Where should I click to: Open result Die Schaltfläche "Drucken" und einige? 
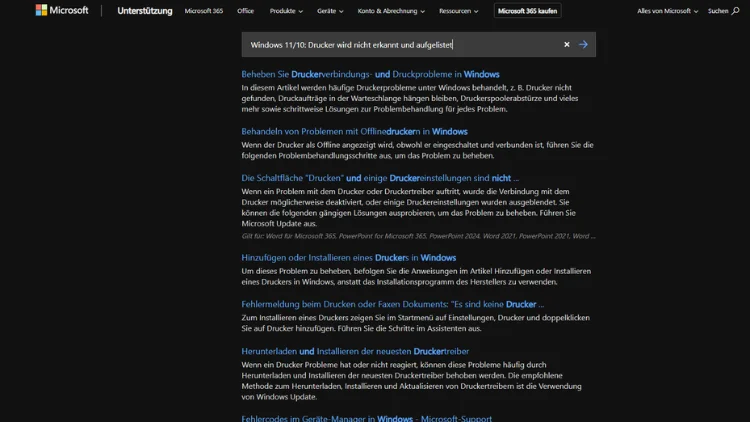(380, 178)
